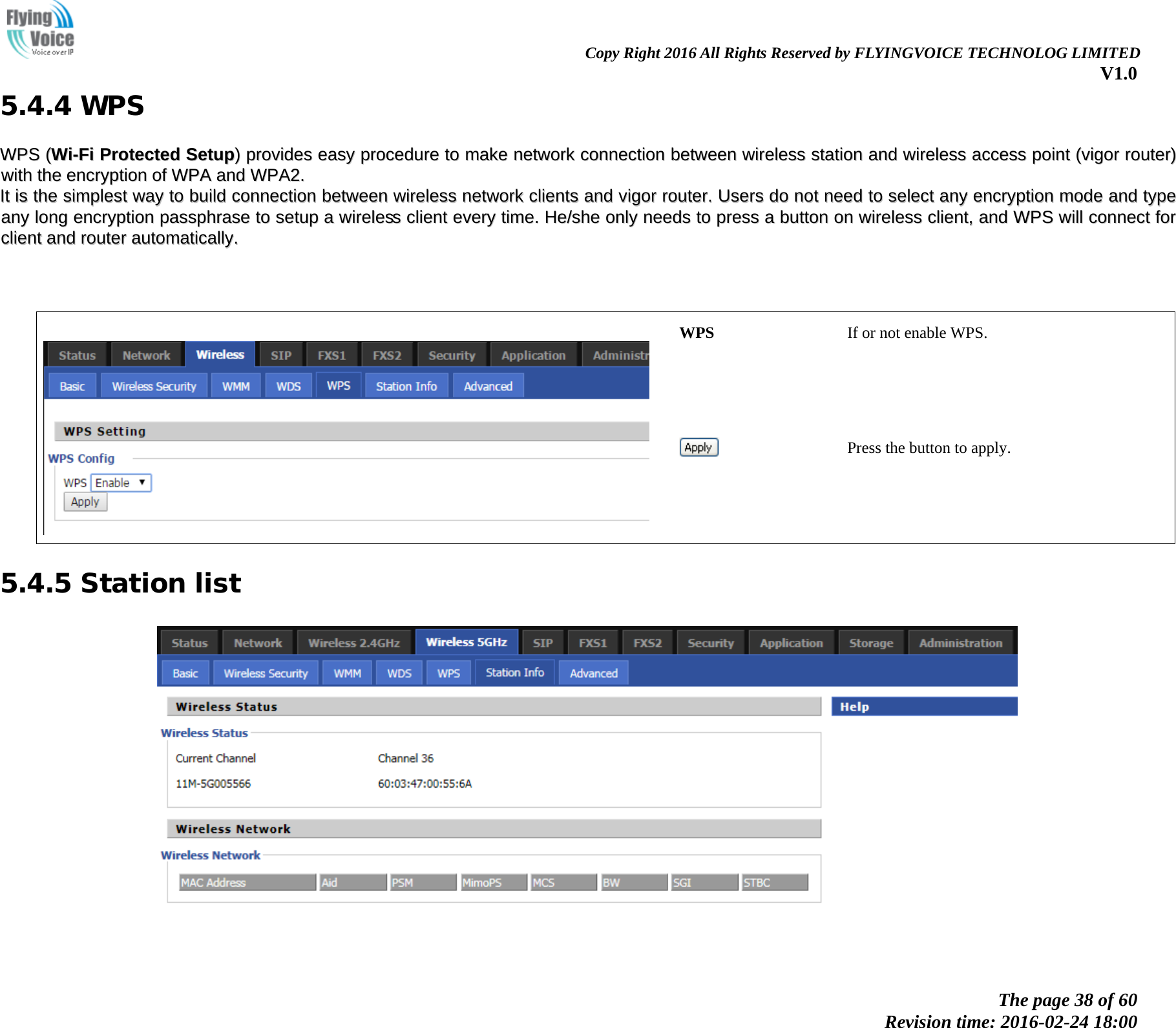Select the Wireless Security sub-tab
Image resolution: width=1176 pixels, height=1028 pixels.
266,673
